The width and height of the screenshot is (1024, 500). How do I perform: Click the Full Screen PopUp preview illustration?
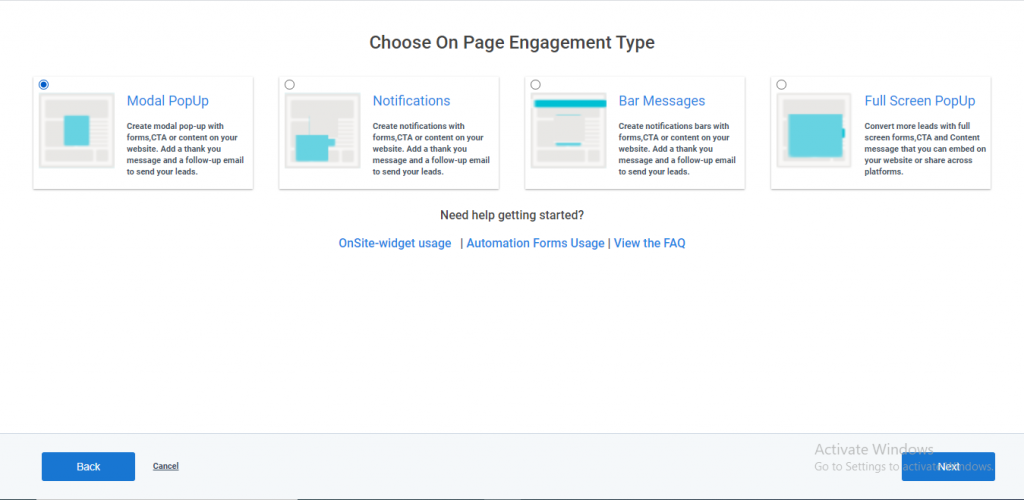814,131
